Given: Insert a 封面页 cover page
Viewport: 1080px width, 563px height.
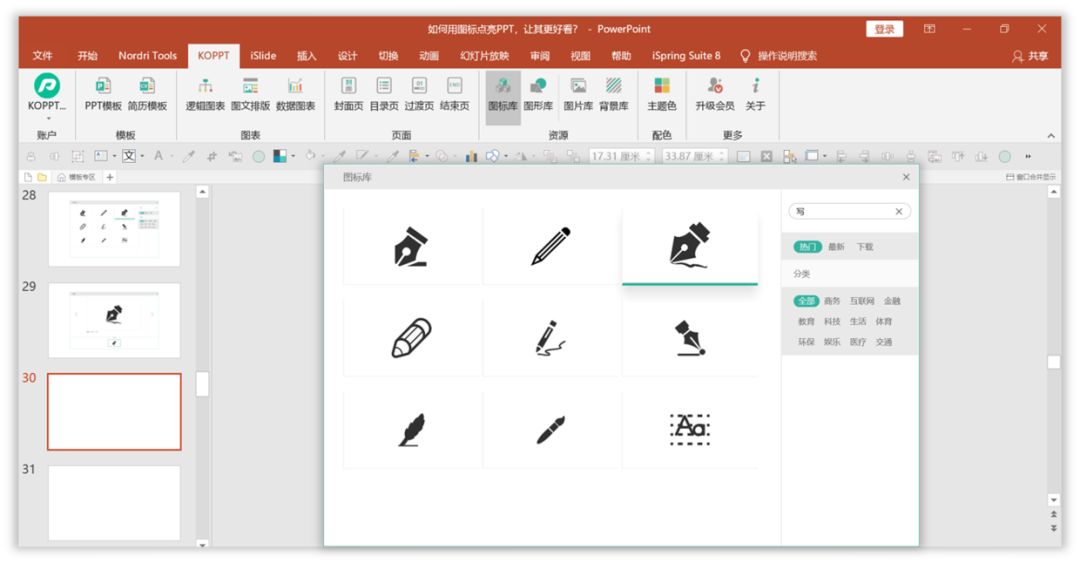Looking at the screenshot, I should pyautogui.click(x=349, y=93).
